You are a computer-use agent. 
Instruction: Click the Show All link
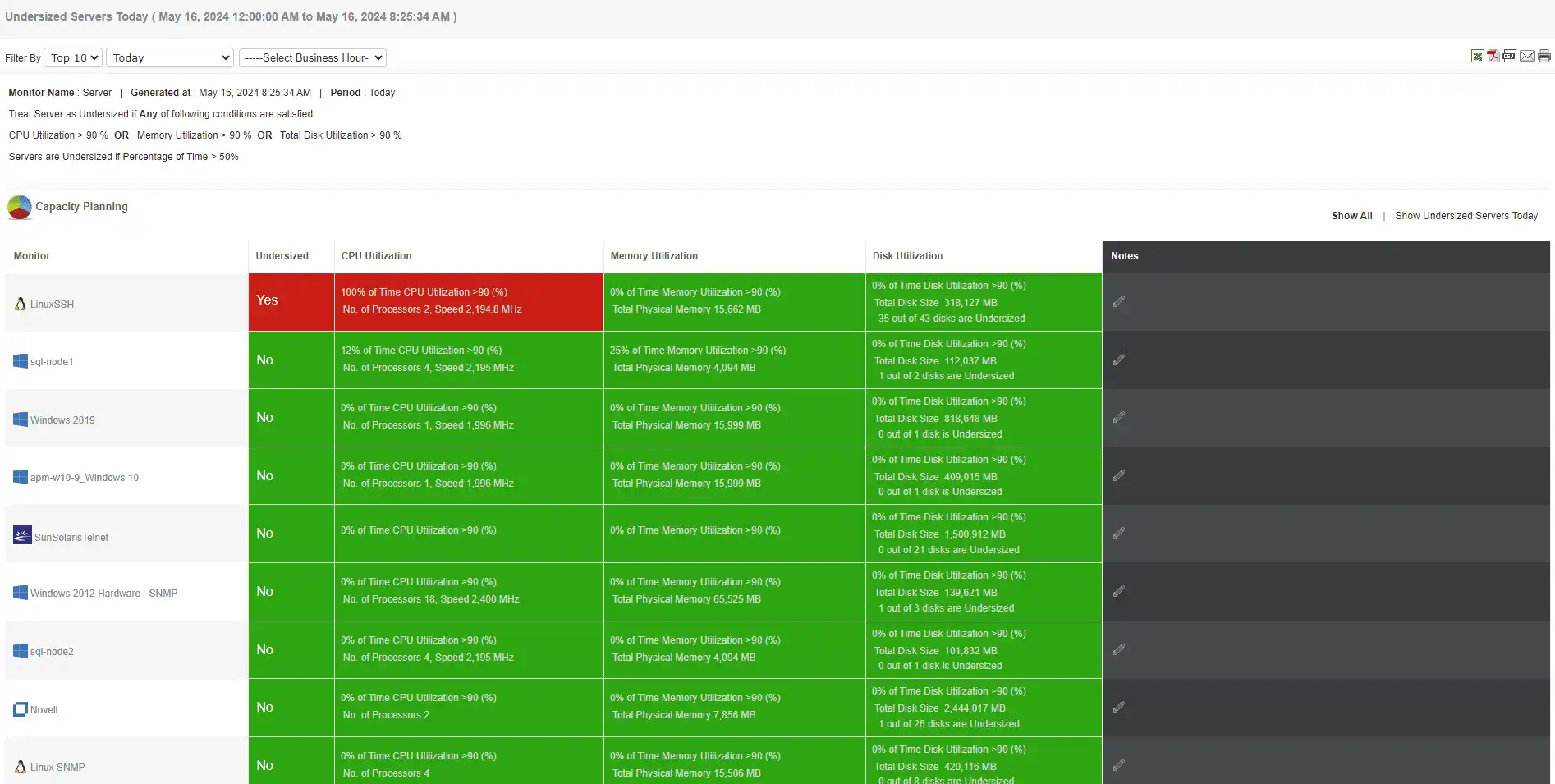pyautogui.click(x=1351, y=215)
